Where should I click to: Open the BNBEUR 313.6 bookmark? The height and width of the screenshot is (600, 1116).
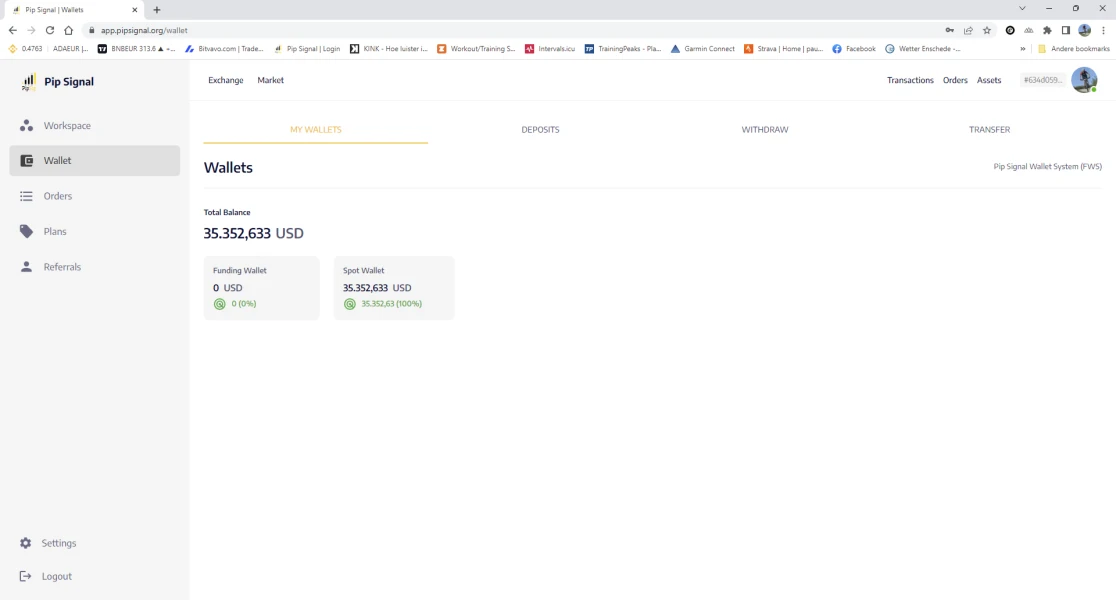(x=136, y=49)
